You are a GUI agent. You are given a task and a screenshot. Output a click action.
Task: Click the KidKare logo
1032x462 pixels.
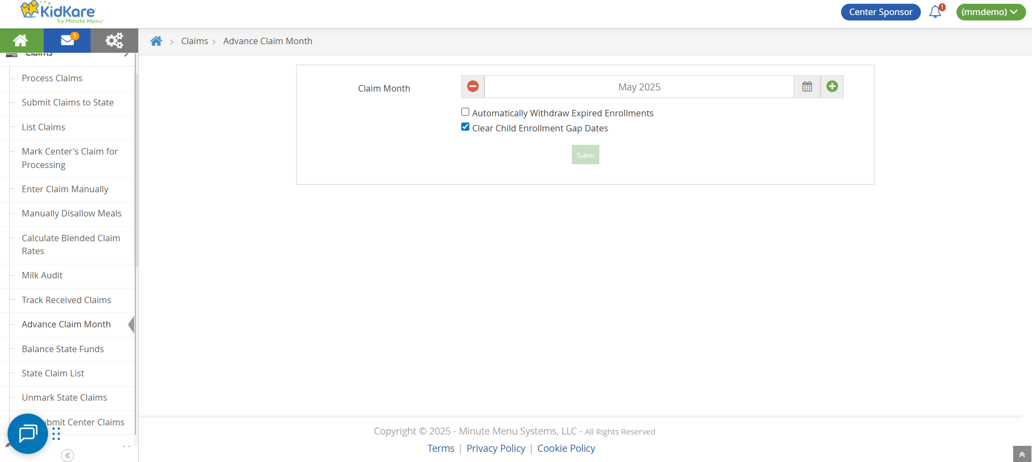(63, 13)
